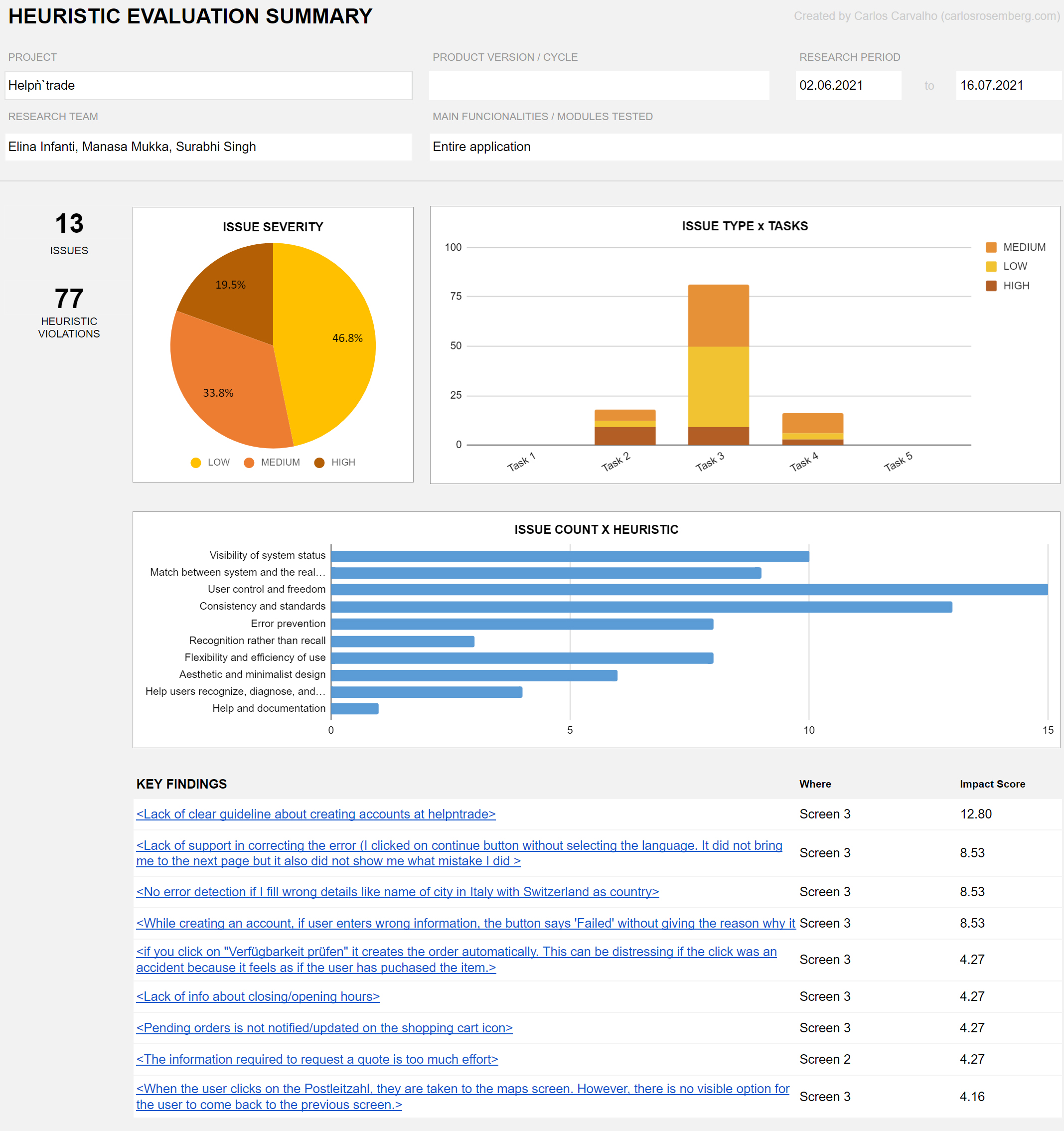Screen dimensions: 1064x1131
Task: Click the empty Product Version / Cycle field
Action: coord(599,85)
